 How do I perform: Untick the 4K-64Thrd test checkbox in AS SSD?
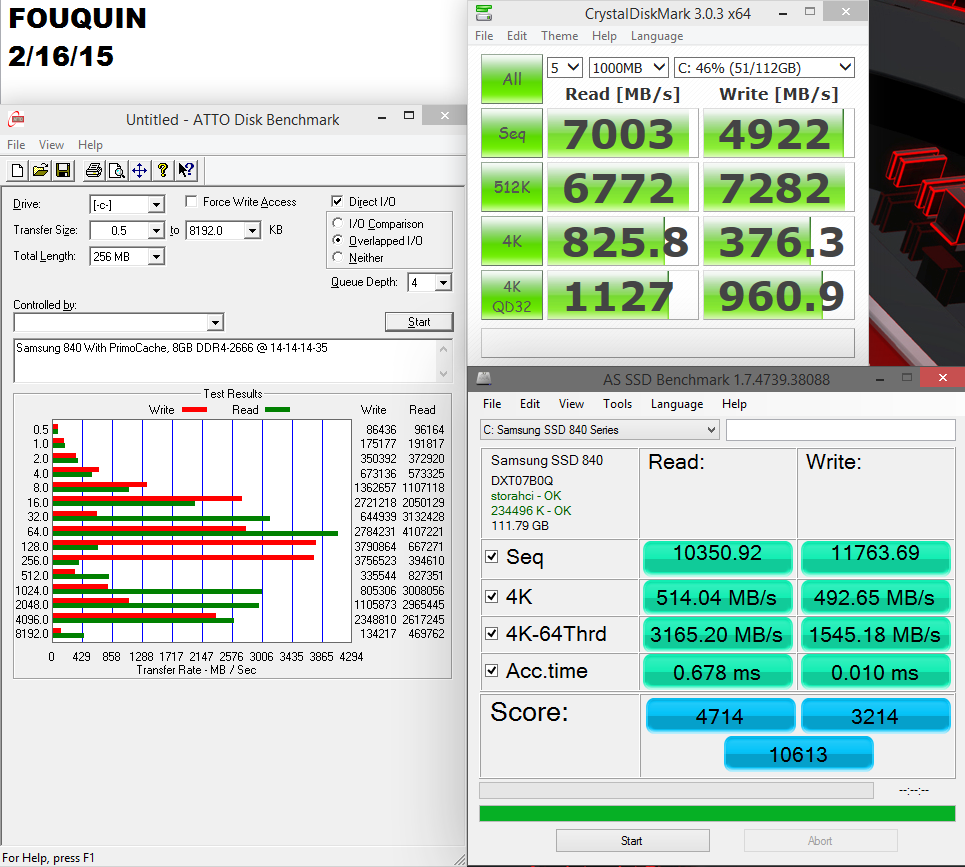point(492,633)
